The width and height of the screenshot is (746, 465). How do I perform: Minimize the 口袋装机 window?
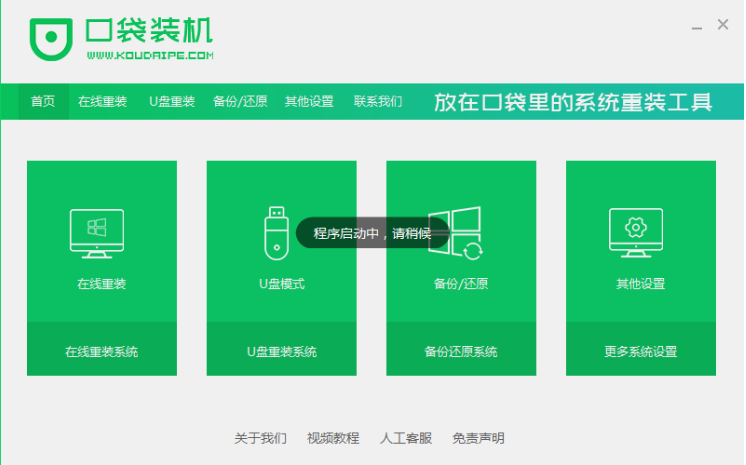tap(697, 28)
